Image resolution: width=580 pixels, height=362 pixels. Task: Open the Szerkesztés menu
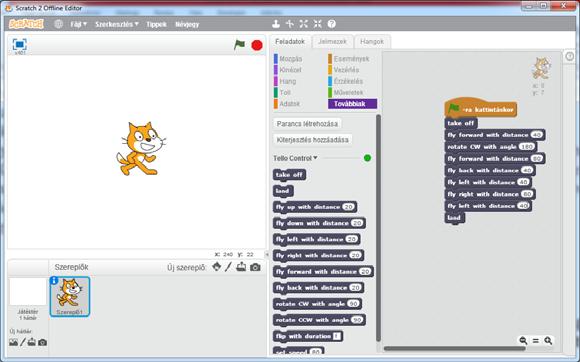(x=117, y=24)
